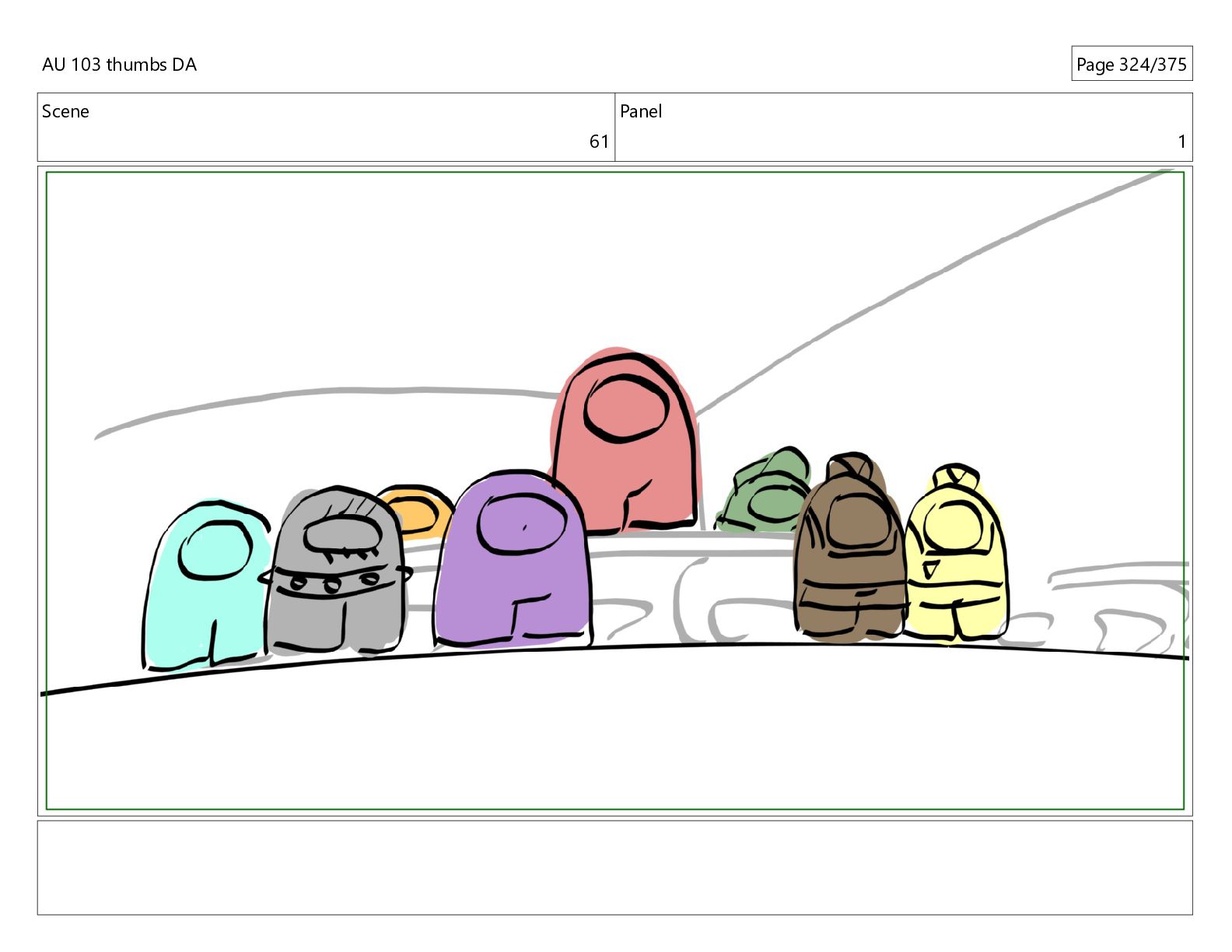Click the 'Panel' label
The image size is (1232, 952).
pos(641,111)
